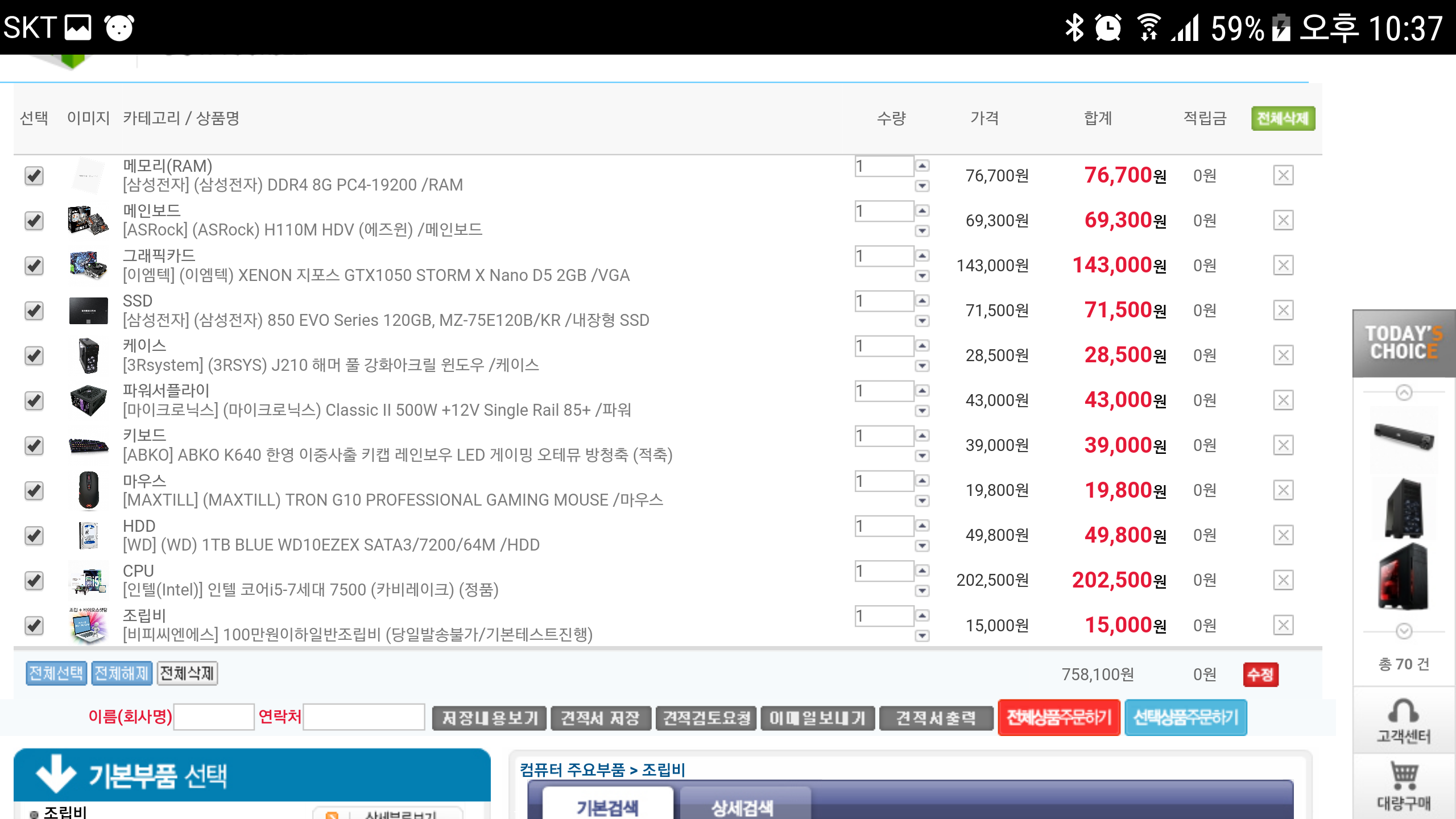Delete the 조립비 item using its X icon
Screen dimensions: 1456x819
pyautogui.click(x=1283, y=625)
